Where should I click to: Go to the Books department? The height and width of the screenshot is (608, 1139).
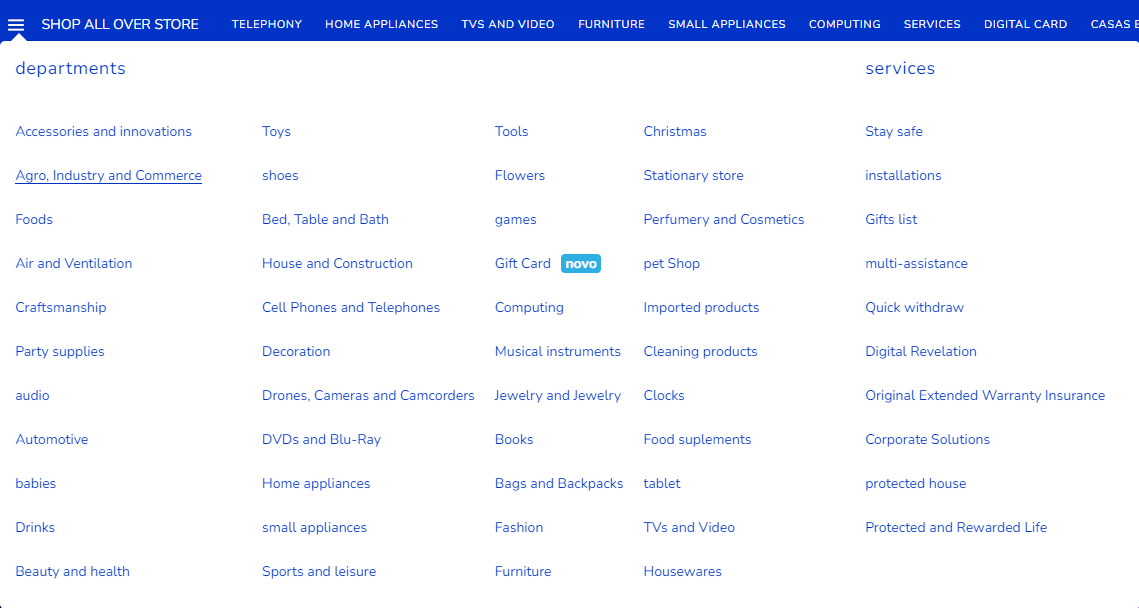tap(514, 439)
